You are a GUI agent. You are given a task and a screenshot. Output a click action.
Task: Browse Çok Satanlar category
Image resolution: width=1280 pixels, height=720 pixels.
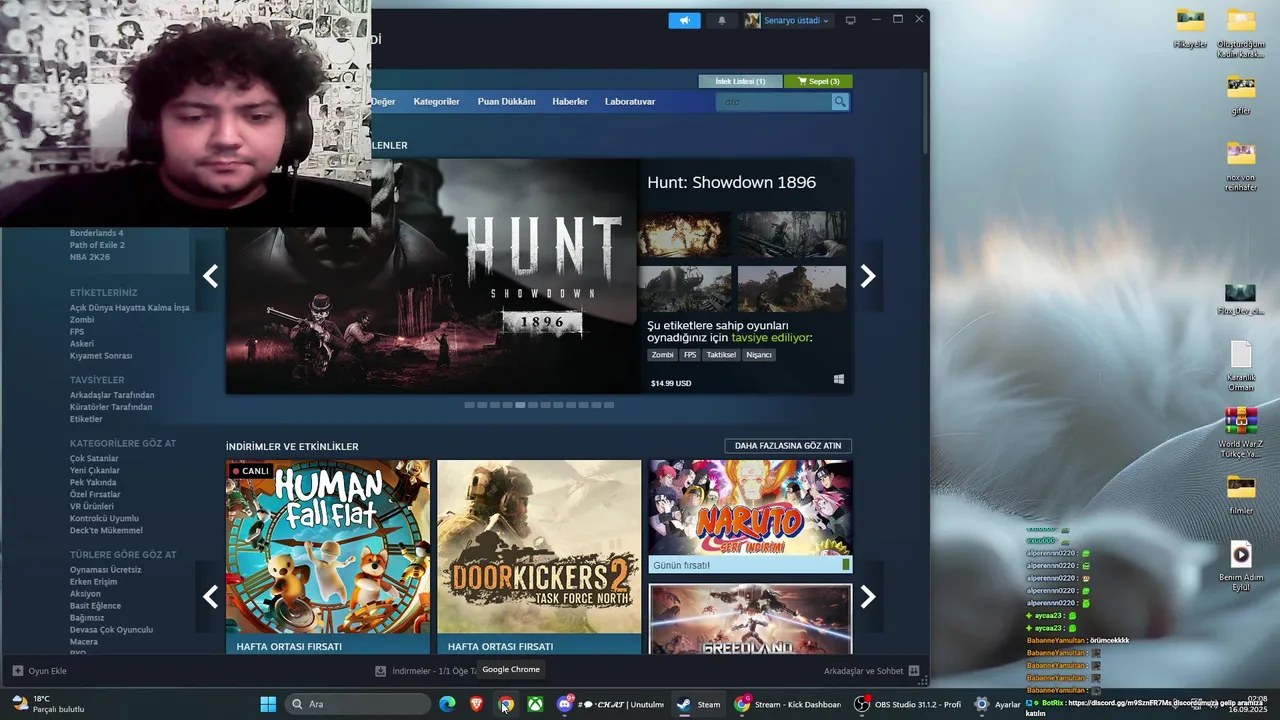(x=94, y=459)
